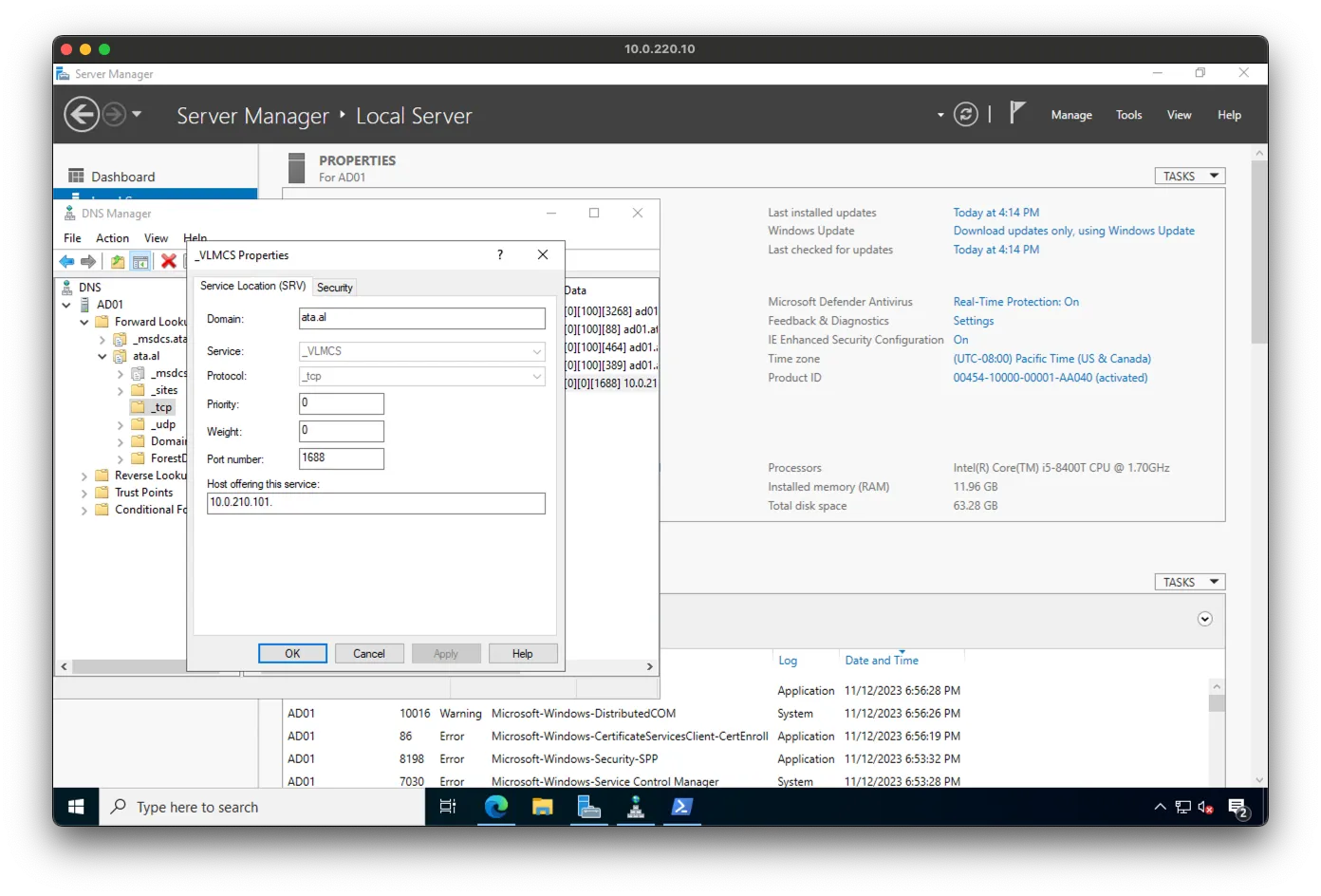
Task: Open the Action menu in DNS Manager
Action: 112,238
